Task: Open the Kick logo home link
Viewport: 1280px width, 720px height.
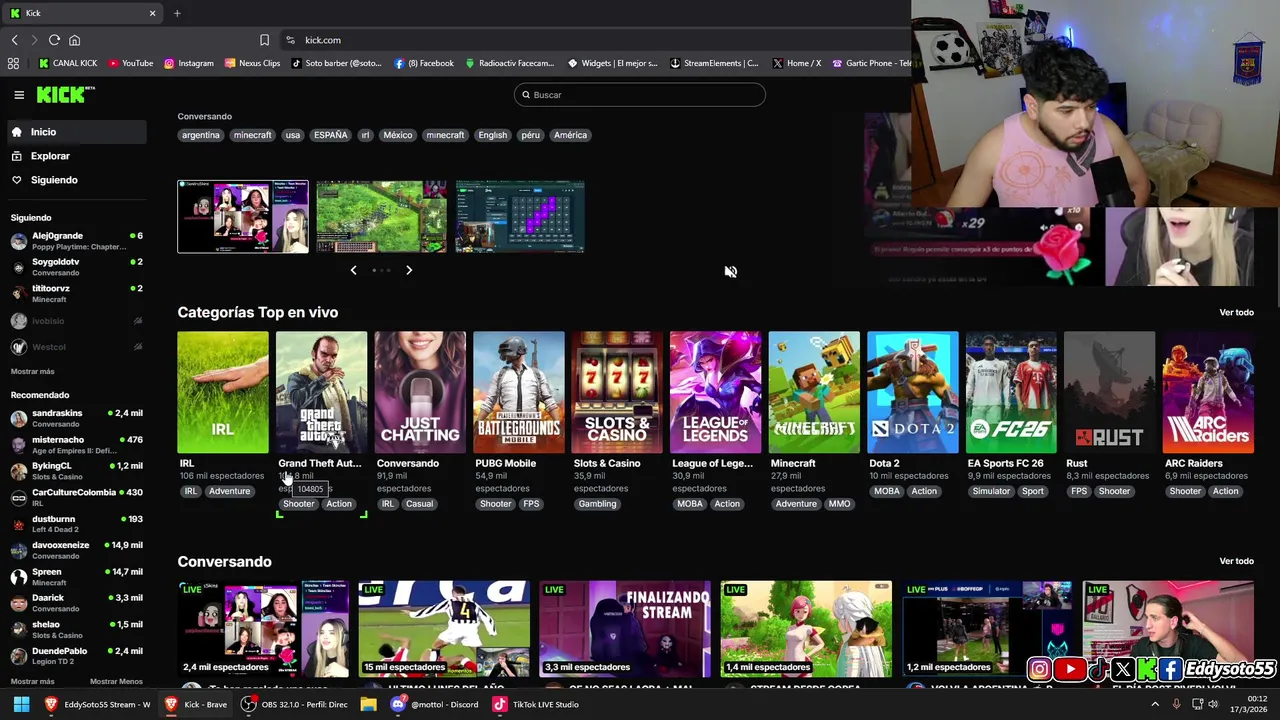Action: 65,95
